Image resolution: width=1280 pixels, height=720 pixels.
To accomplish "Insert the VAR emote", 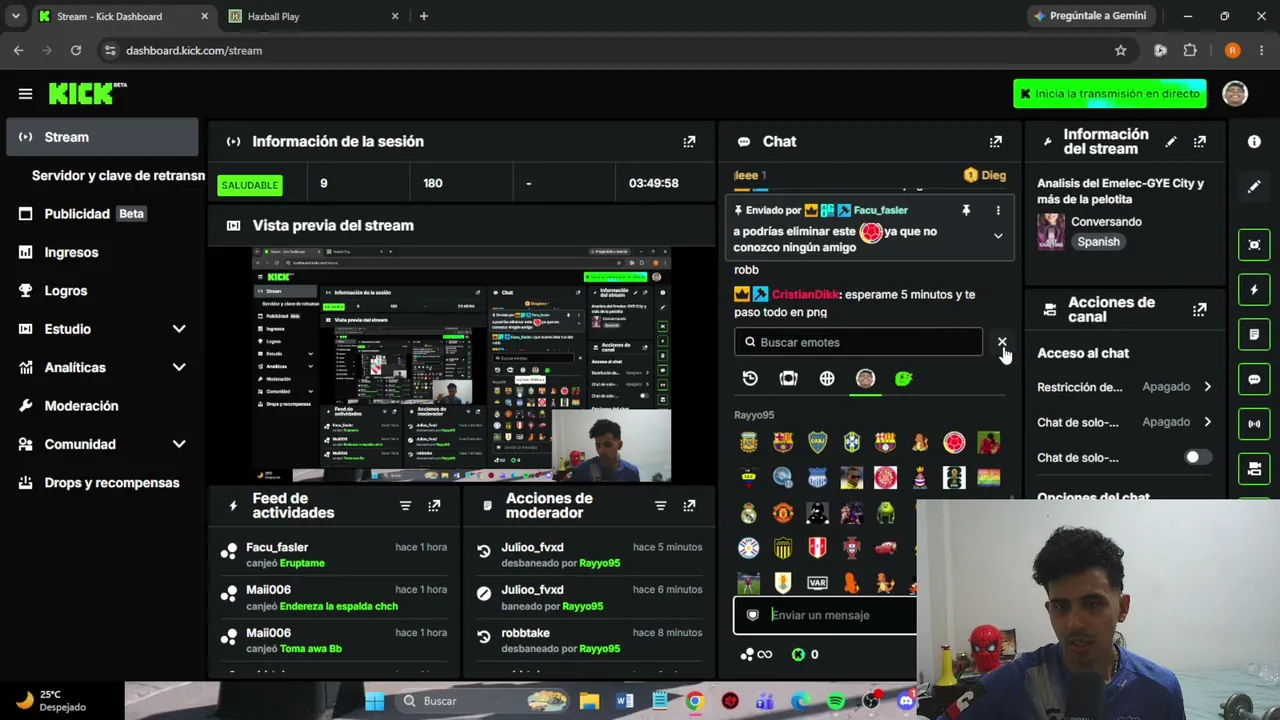I will (x=817, y=583).
